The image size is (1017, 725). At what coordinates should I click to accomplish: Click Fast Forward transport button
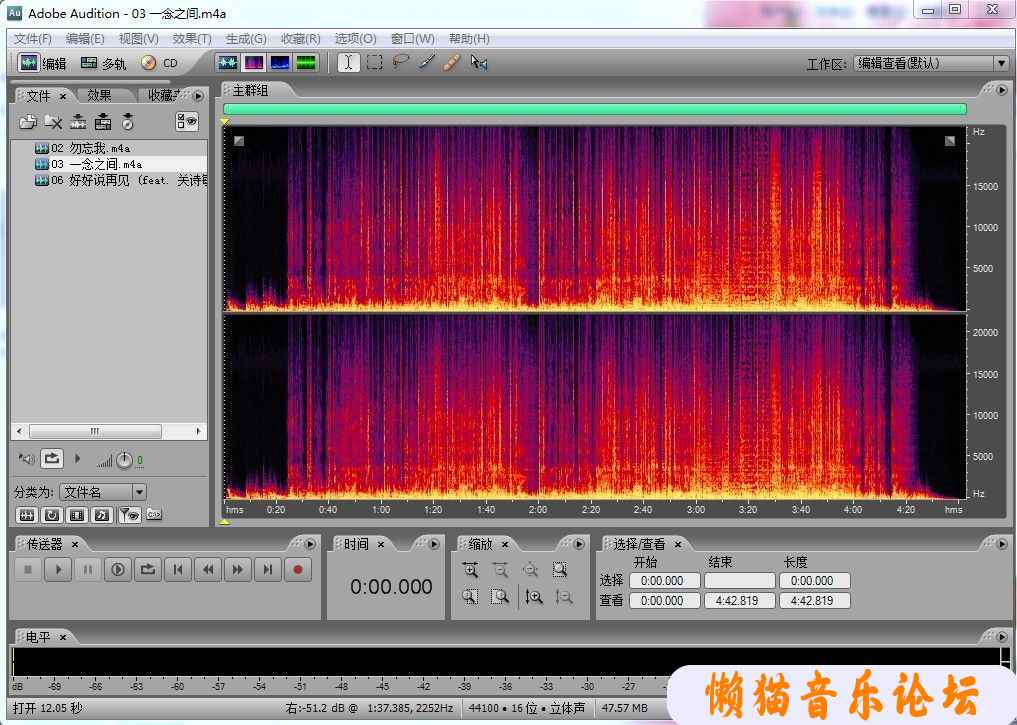237,569
